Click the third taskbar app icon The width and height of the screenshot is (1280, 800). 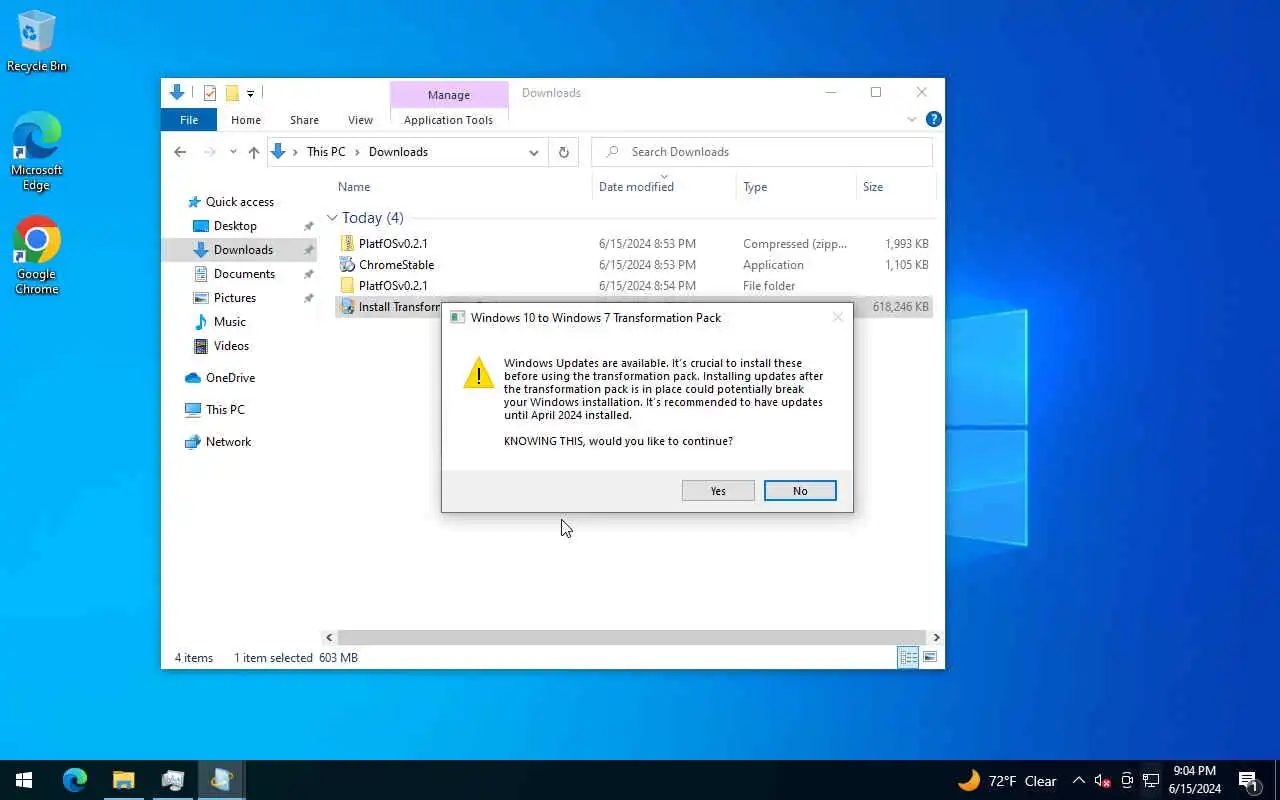click(172, 780)
